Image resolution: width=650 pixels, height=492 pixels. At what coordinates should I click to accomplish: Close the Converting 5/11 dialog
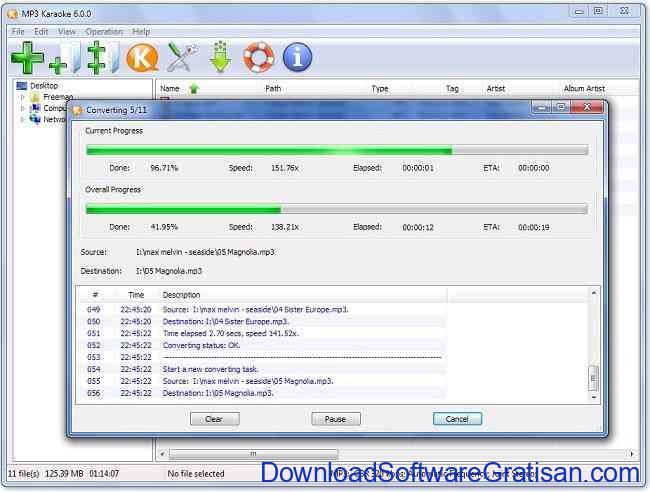pos(587,107)
